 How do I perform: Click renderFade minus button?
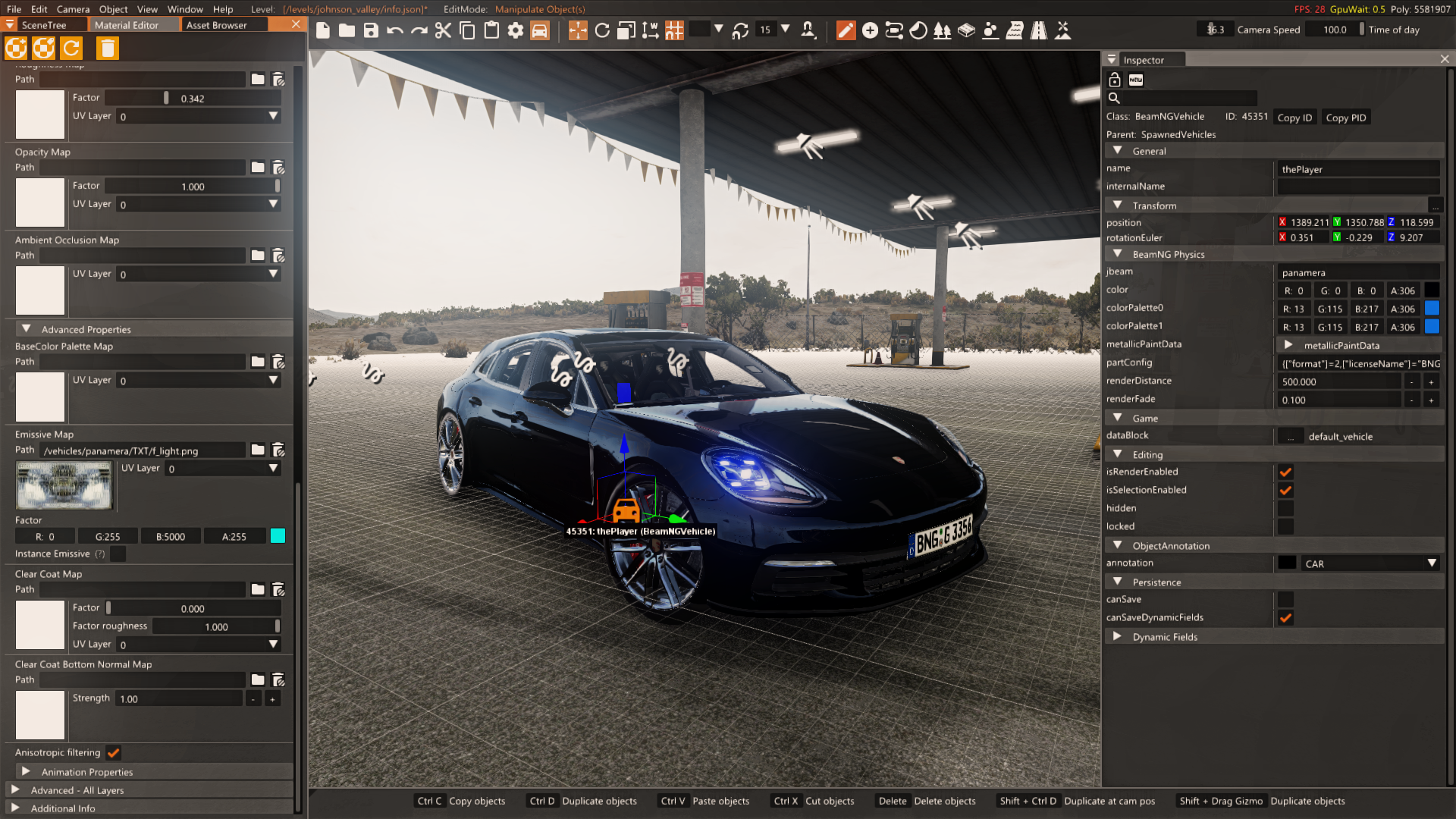click(1411, 400)
